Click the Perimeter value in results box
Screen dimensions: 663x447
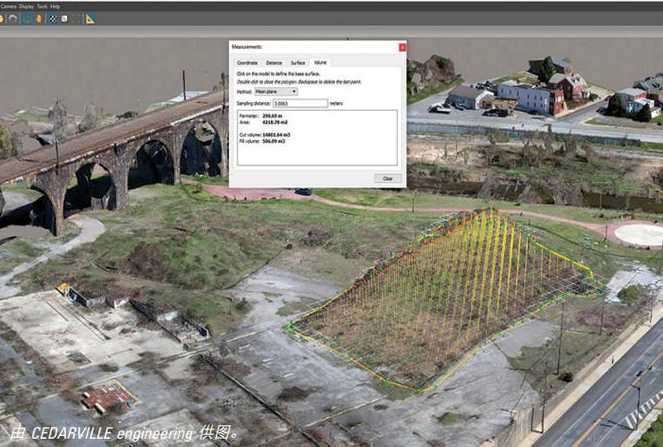tap(272, 116)
